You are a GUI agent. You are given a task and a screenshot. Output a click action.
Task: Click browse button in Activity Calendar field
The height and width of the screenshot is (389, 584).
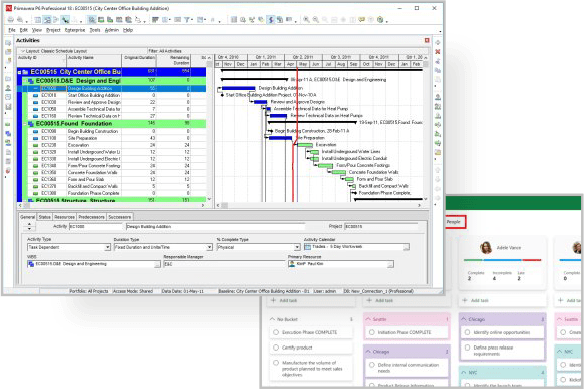[x=406, y=247]
